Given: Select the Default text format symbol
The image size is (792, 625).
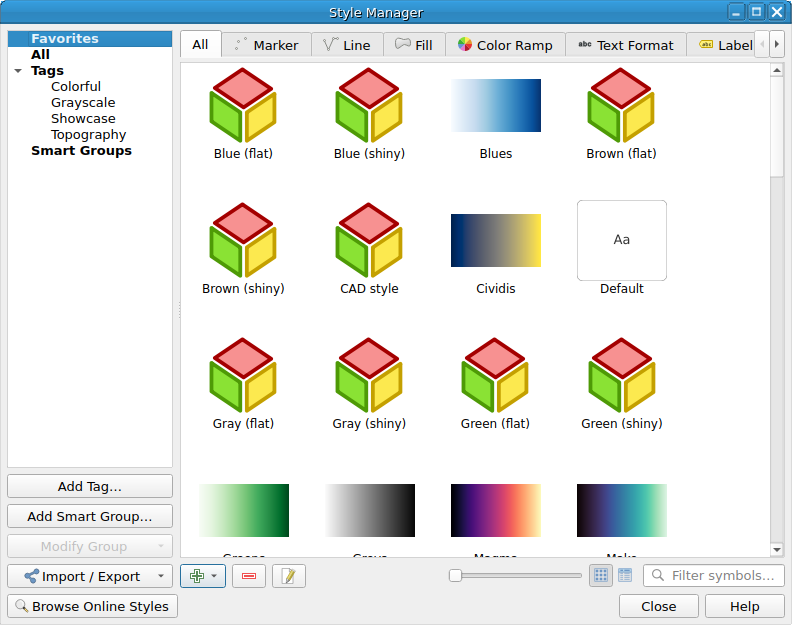Looking at the screenshot, I should [x=622, y=240].
